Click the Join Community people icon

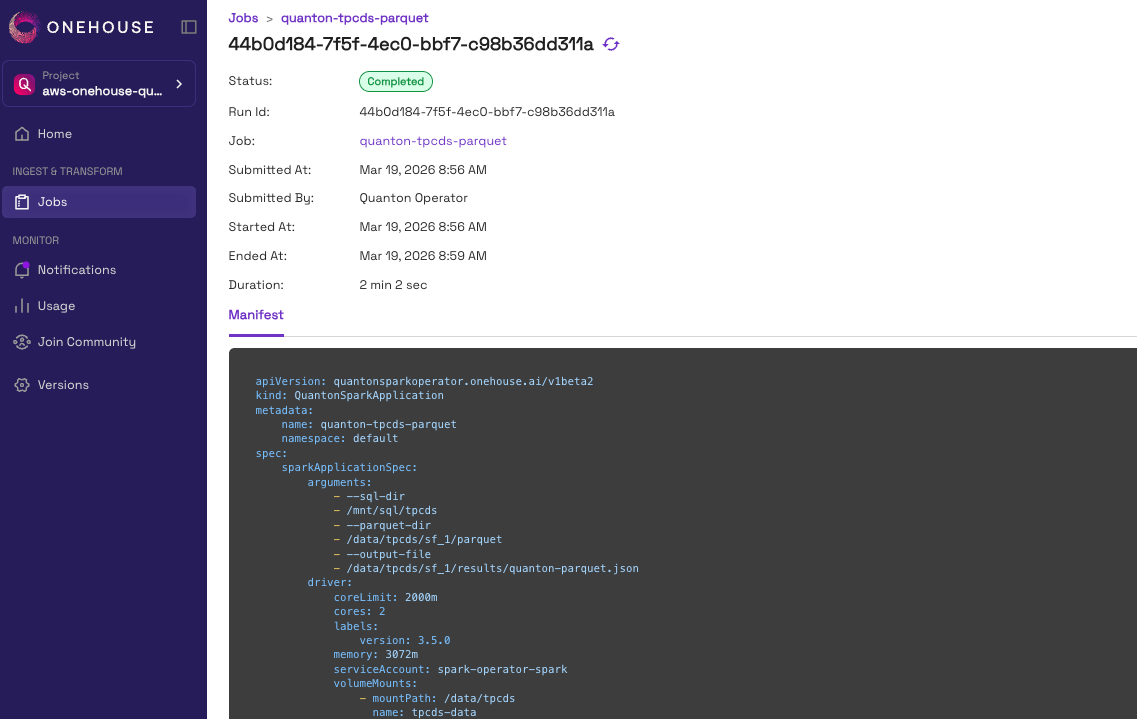pos(22,342)
